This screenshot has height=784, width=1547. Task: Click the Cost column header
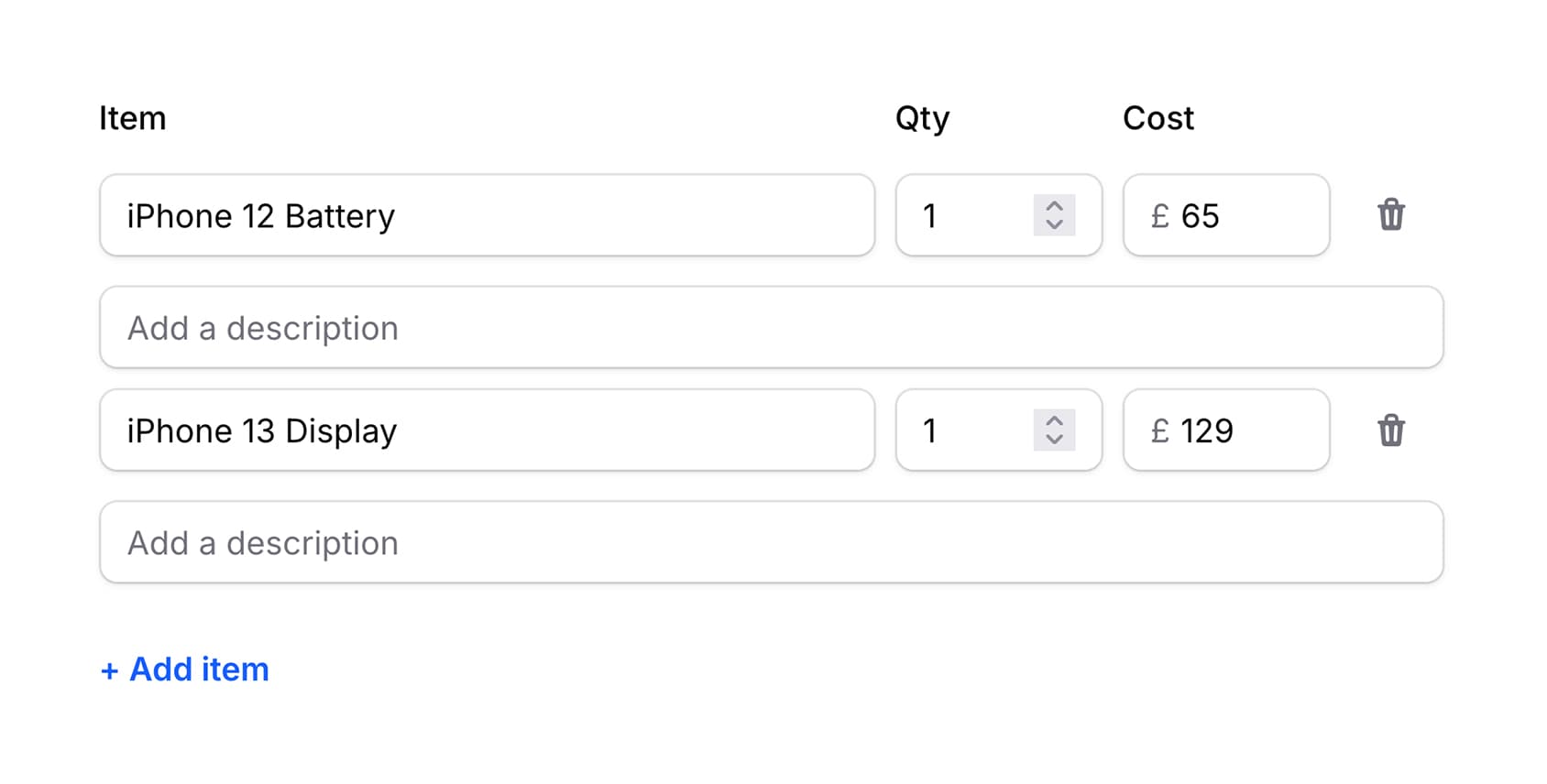click(1158, 118)
